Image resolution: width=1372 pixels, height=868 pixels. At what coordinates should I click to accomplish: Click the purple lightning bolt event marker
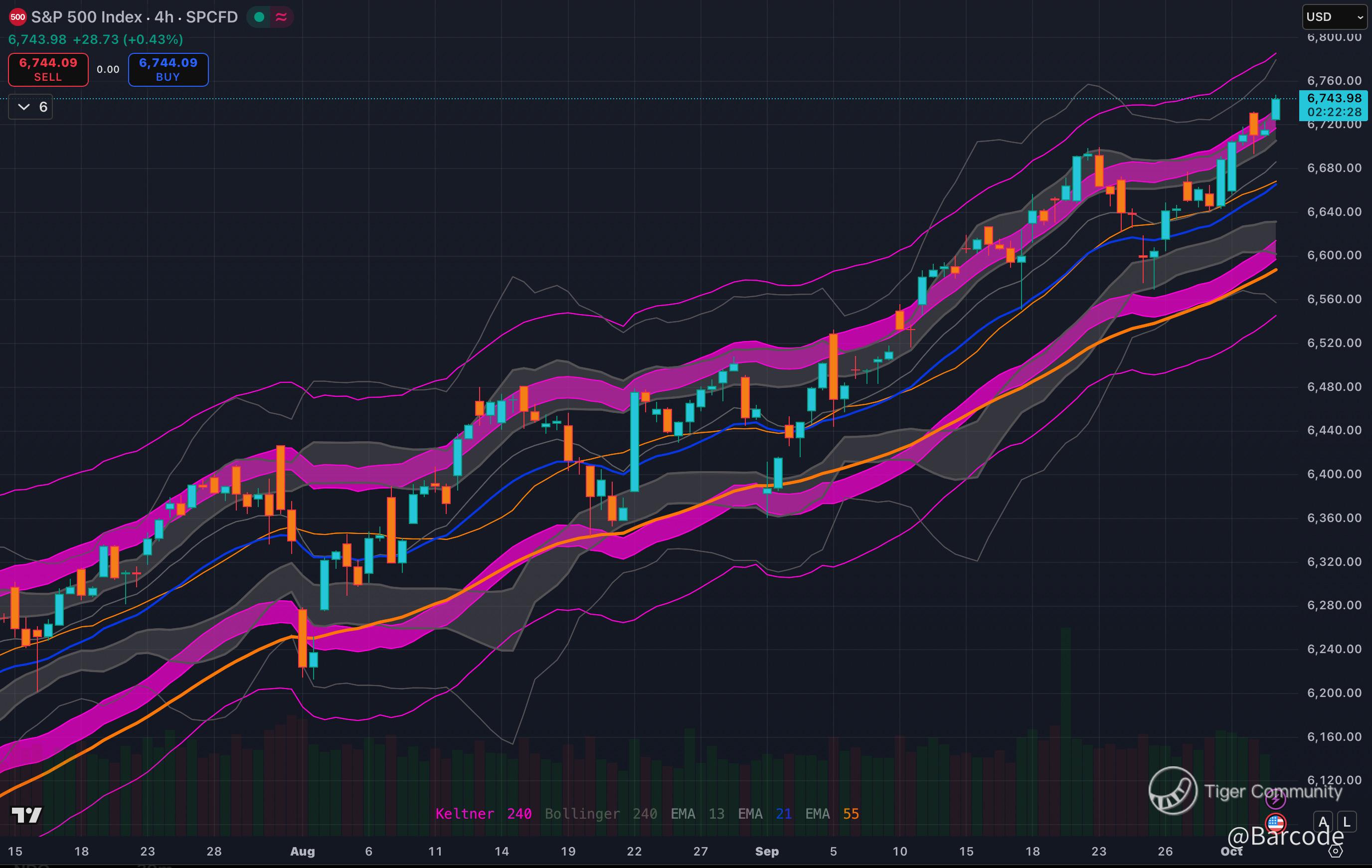point(1275,800)
